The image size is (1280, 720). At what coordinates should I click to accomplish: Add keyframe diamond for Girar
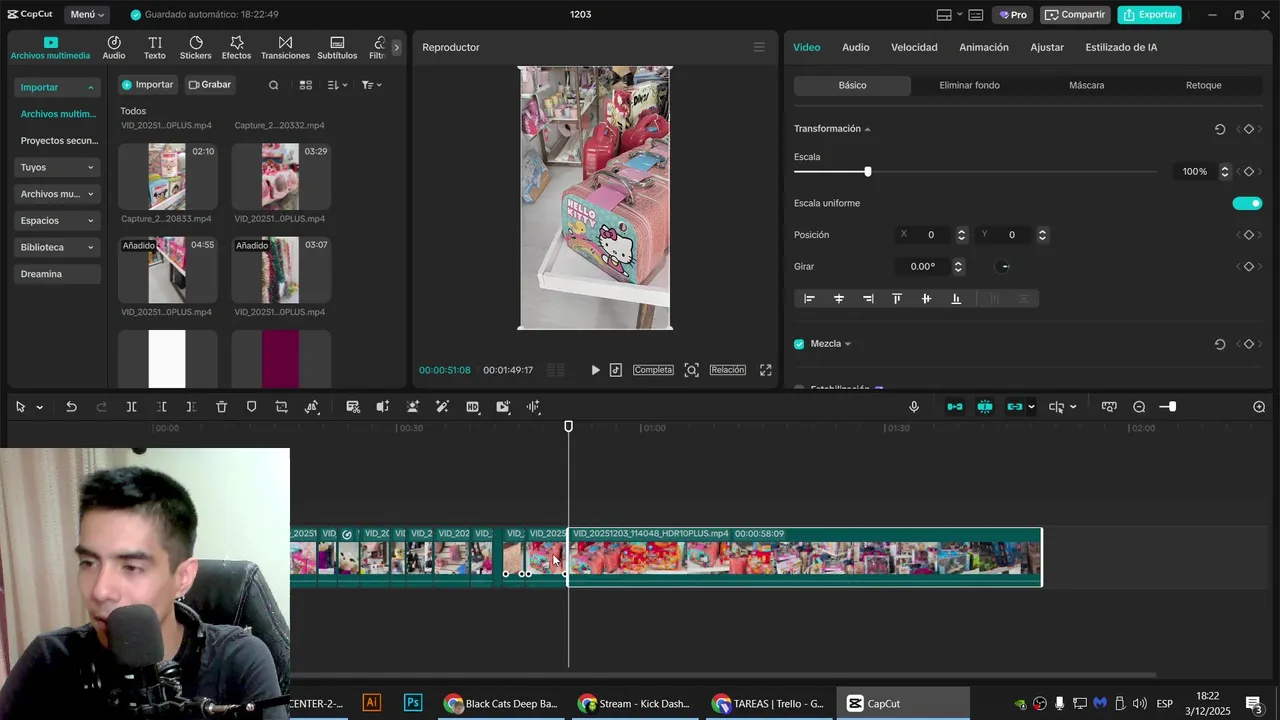click(x=1248, y=267)
